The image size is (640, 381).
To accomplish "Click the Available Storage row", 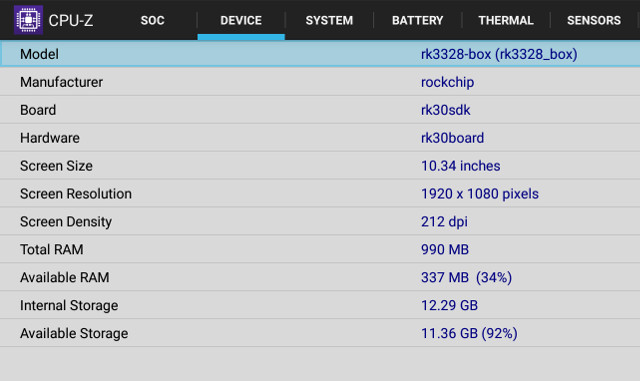I will coord(320,333).
